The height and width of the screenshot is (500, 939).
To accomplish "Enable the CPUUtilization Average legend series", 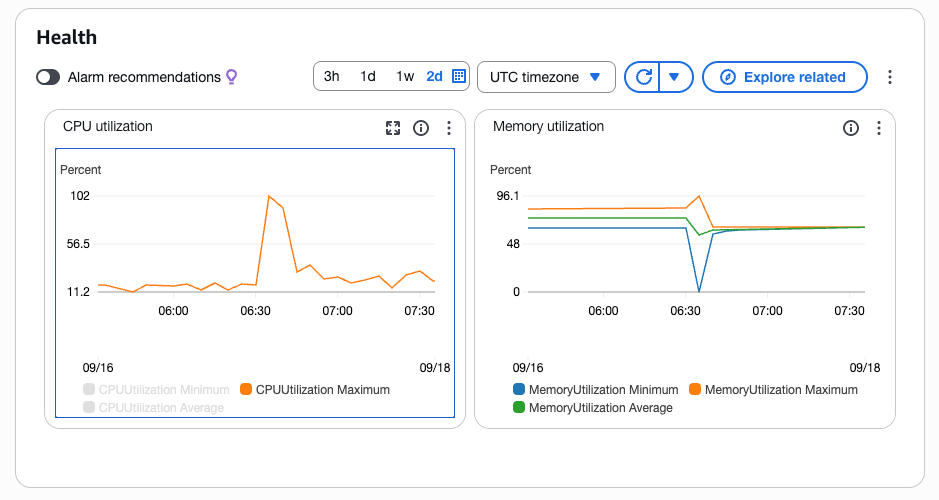I will [153, 408].
